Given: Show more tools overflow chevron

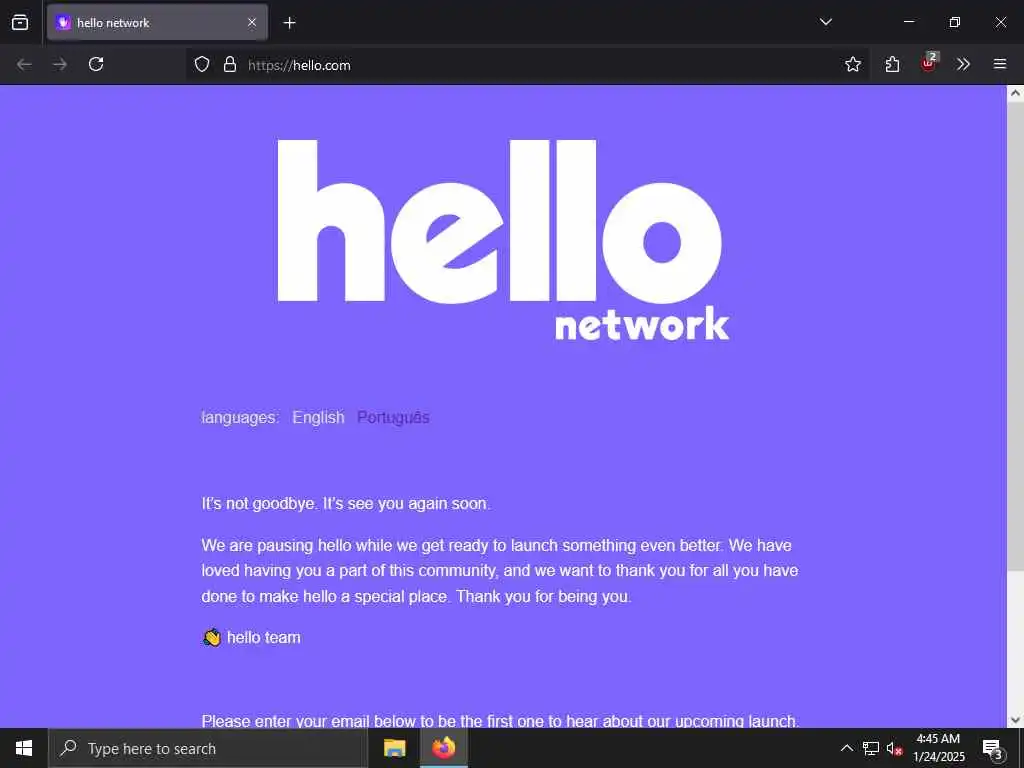Looking at the screenshot, I should pyautogui.click(x=963, y=64).
